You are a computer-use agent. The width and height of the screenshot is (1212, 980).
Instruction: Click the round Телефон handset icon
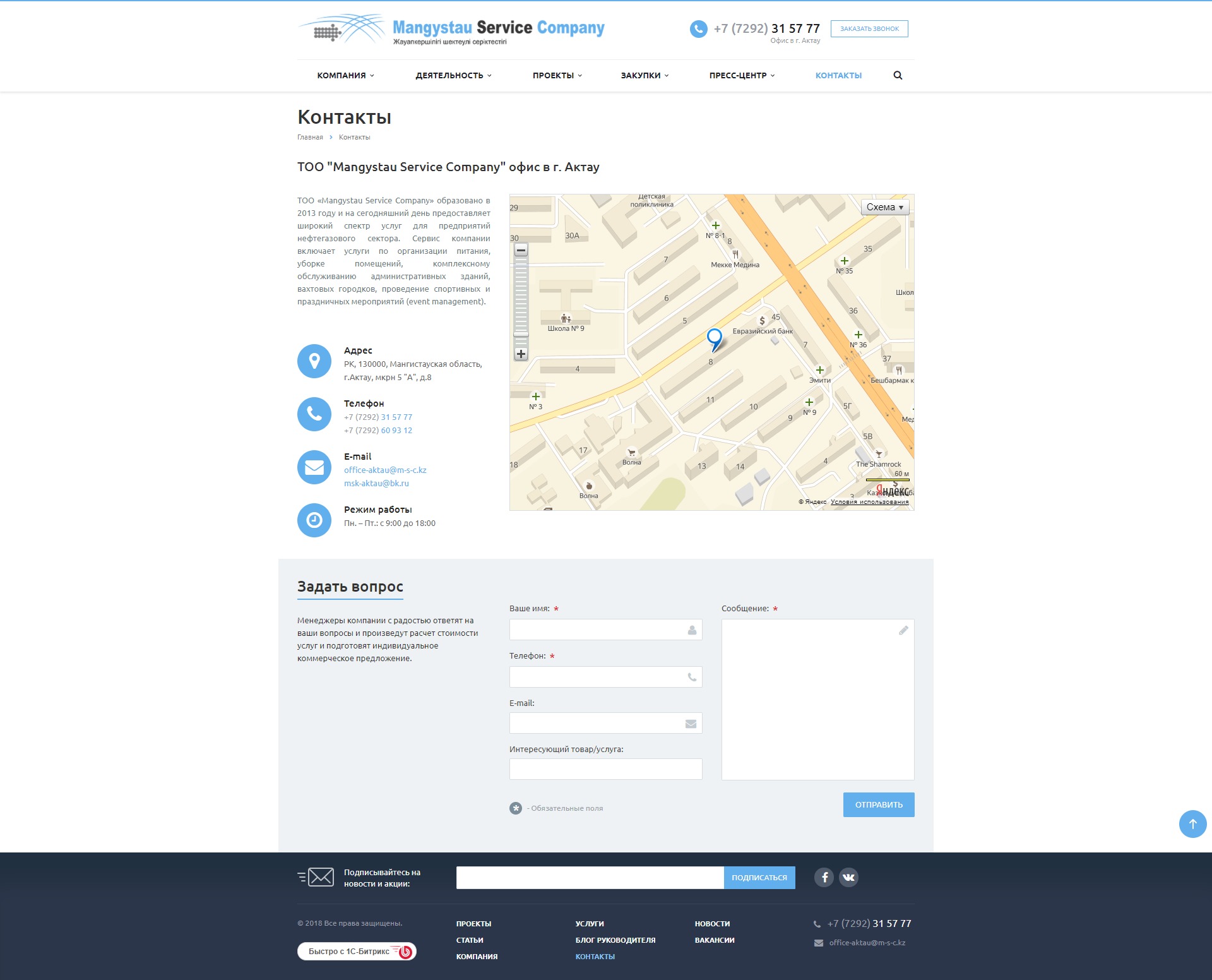pos(314,414)
